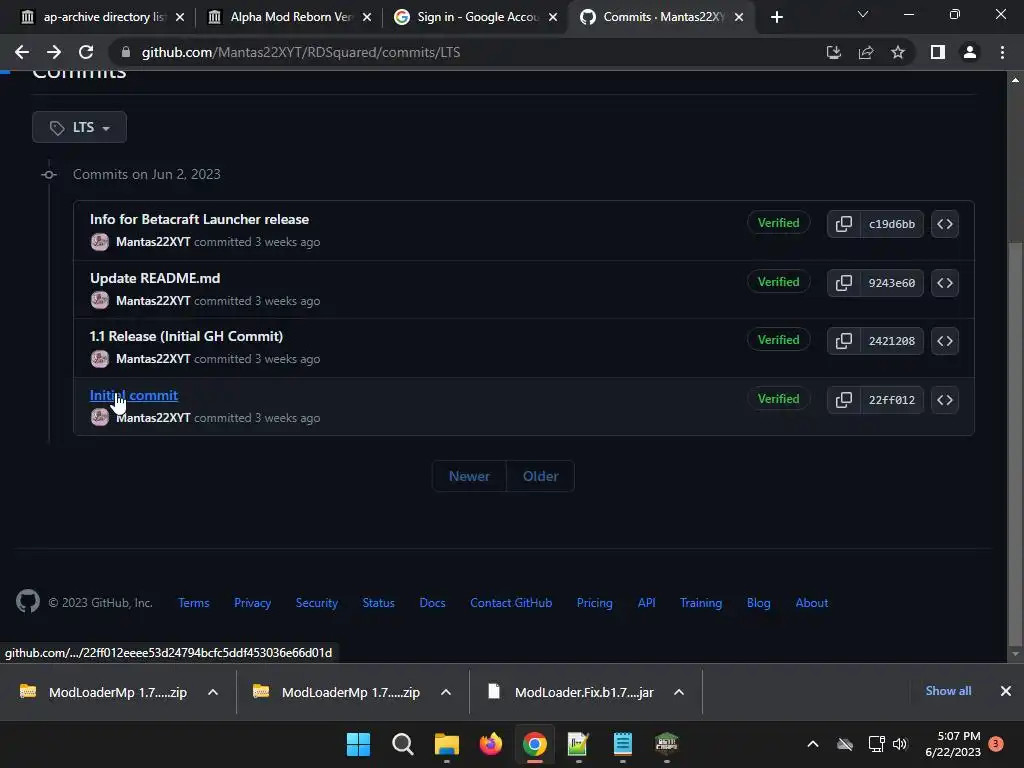The width and height of the screenshot is (1024, 768).
Task: Open the GitHub logo in footer
Action: 27,601
